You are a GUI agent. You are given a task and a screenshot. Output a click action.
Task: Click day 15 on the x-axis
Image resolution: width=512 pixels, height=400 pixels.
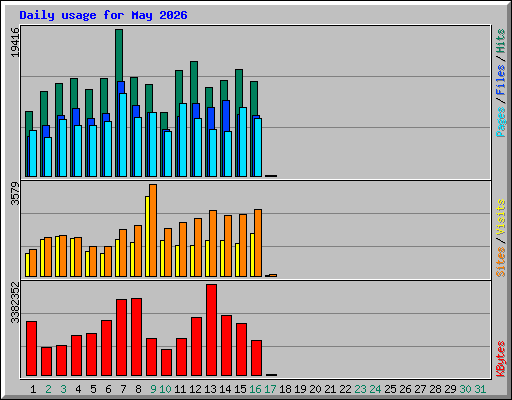[240, 389]
